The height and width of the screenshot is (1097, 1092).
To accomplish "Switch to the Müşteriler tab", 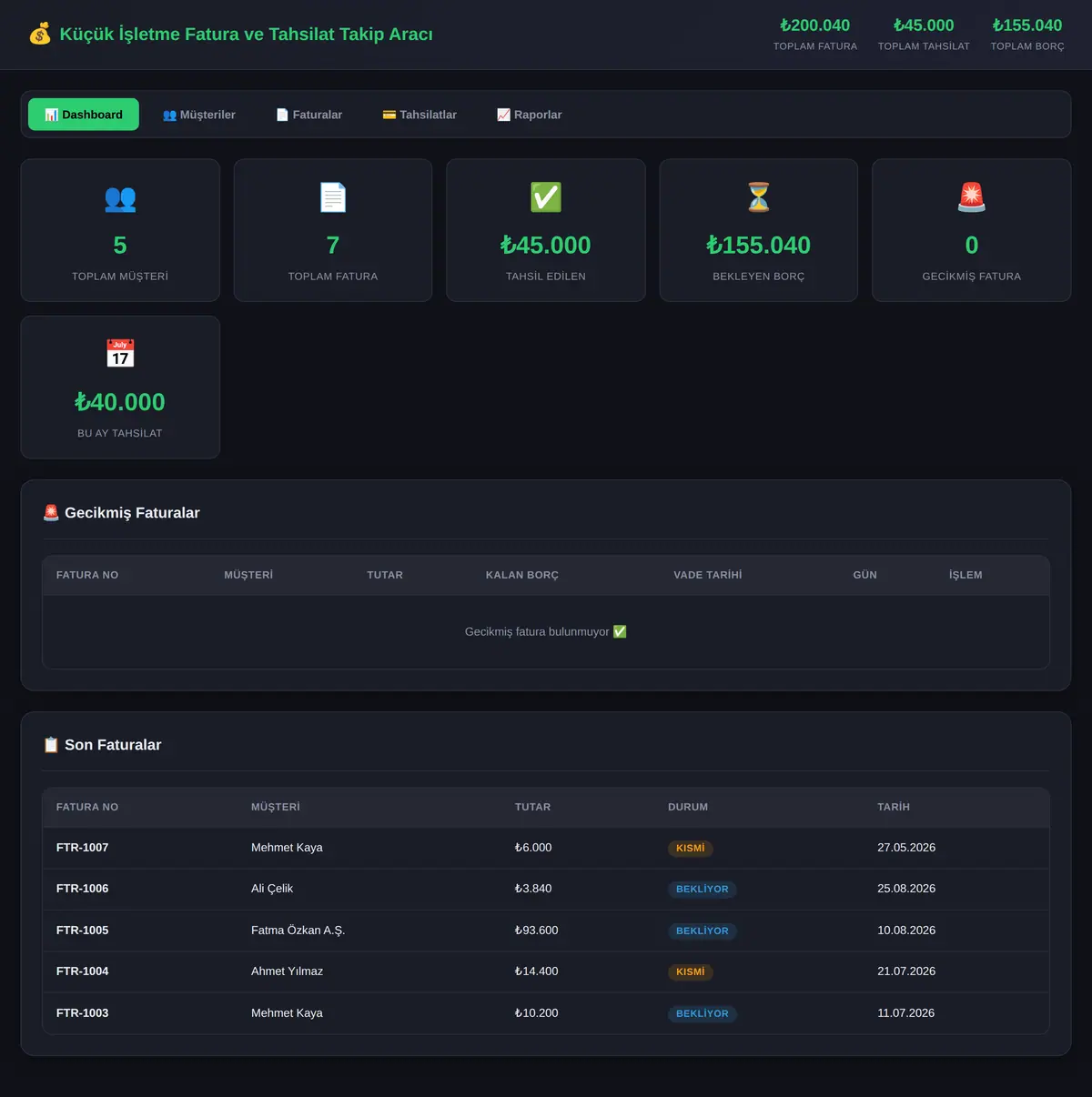I will (199, 115).
